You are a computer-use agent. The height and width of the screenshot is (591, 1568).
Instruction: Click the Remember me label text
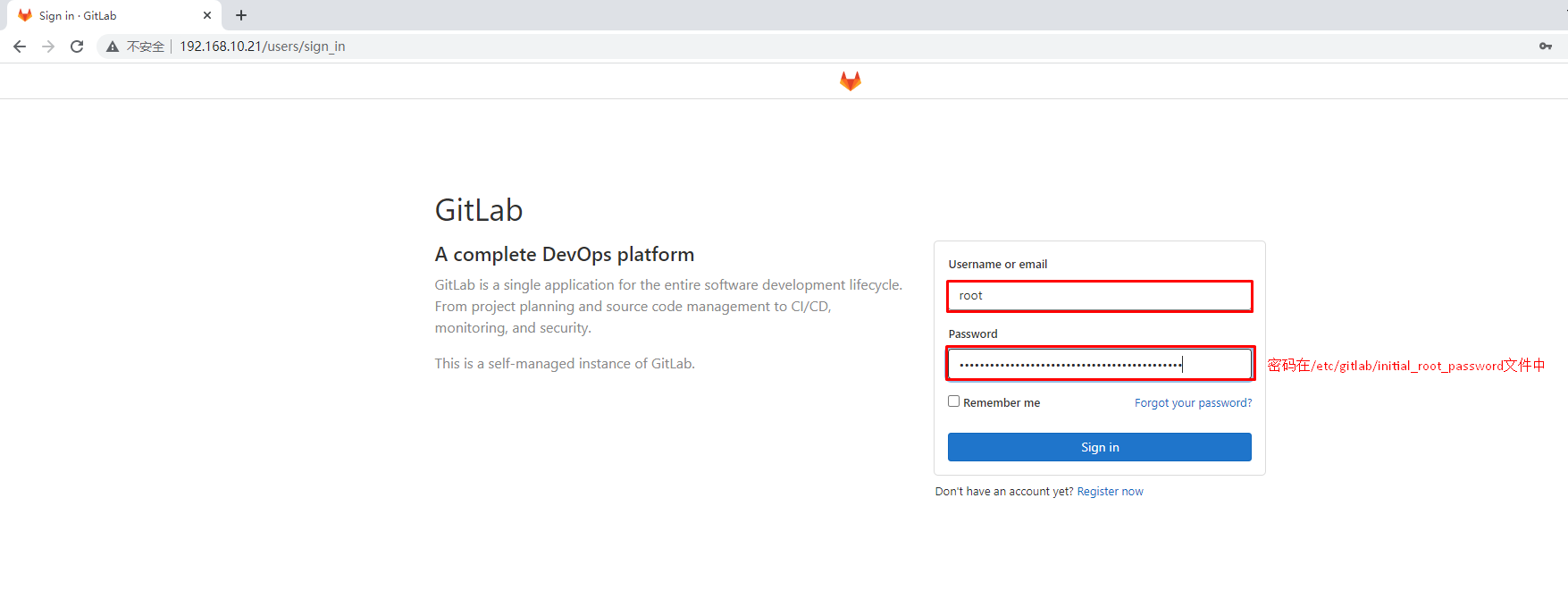pyautogui.click(x=1001, y=403)
